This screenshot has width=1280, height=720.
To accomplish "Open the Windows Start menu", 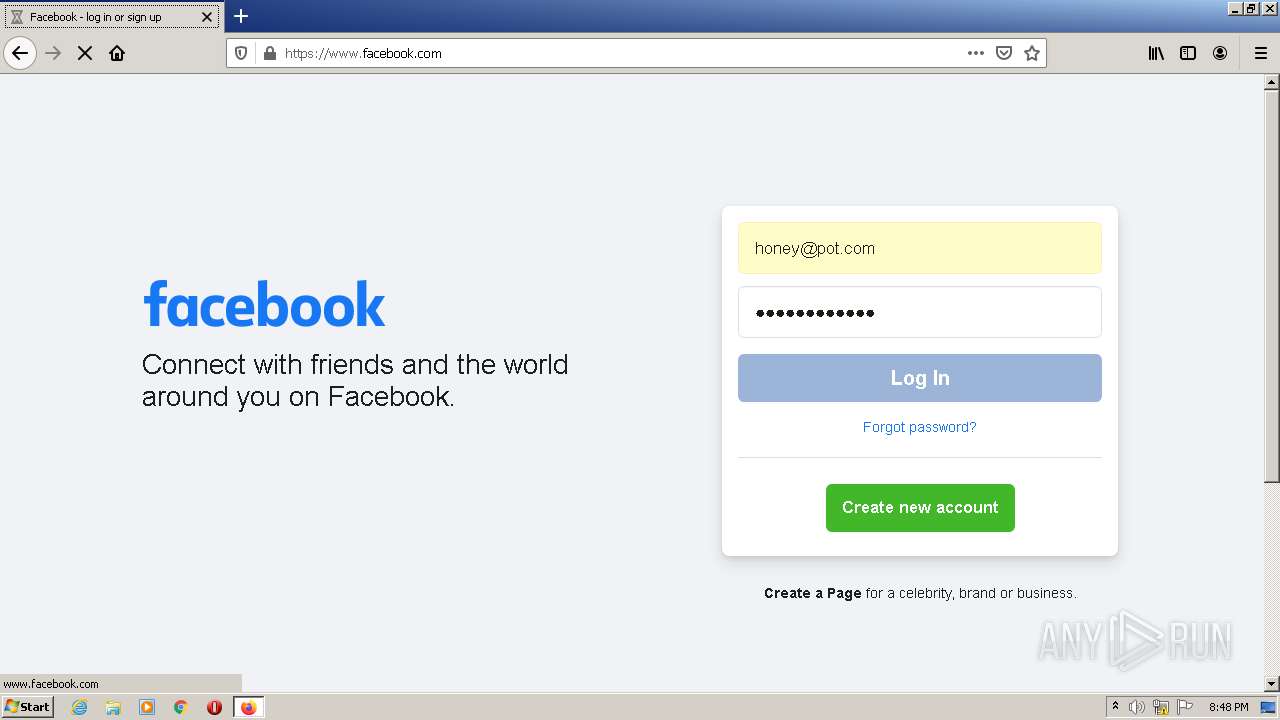I will pos(27,707).
